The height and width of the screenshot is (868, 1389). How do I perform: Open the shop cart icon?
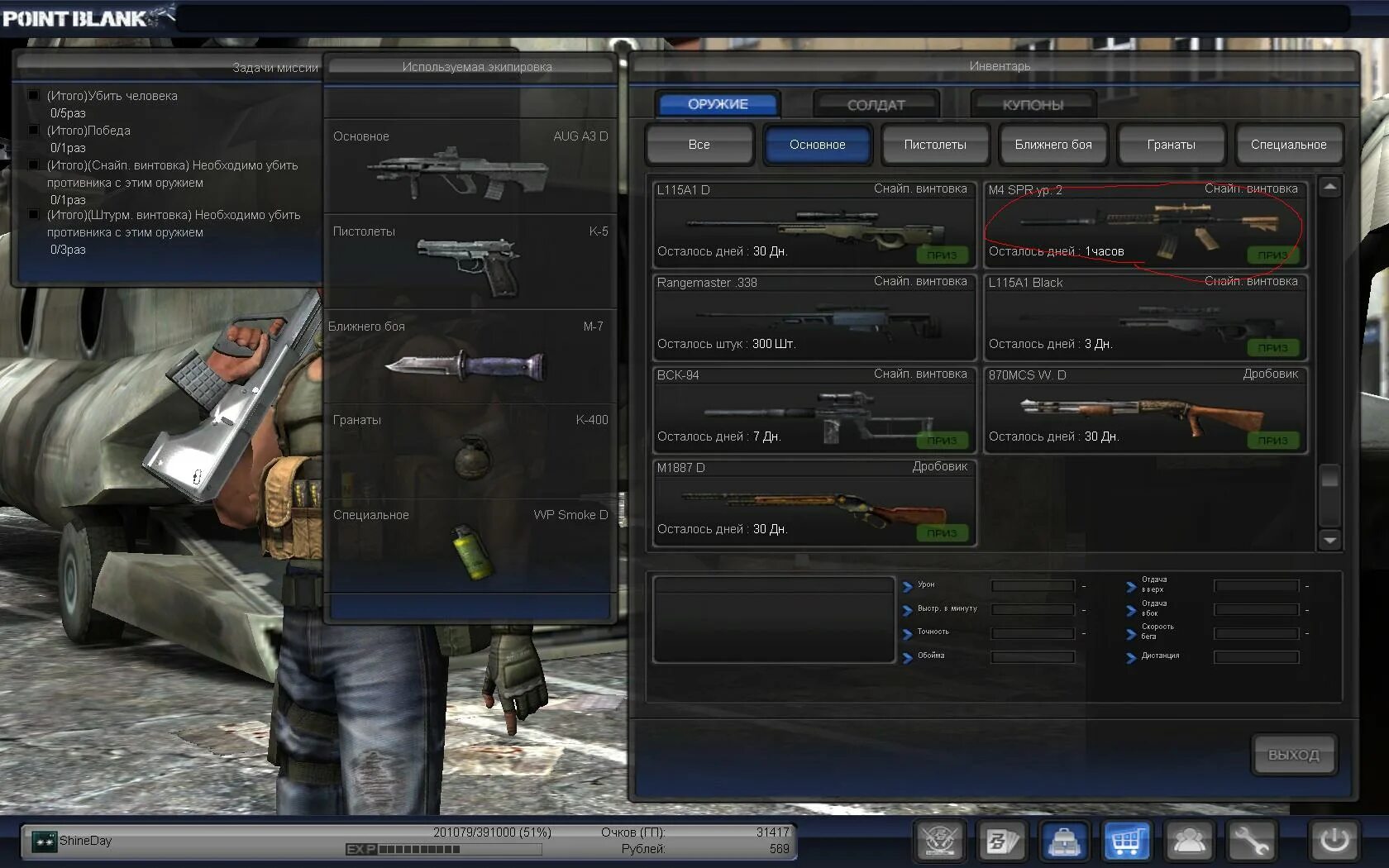1126,842
